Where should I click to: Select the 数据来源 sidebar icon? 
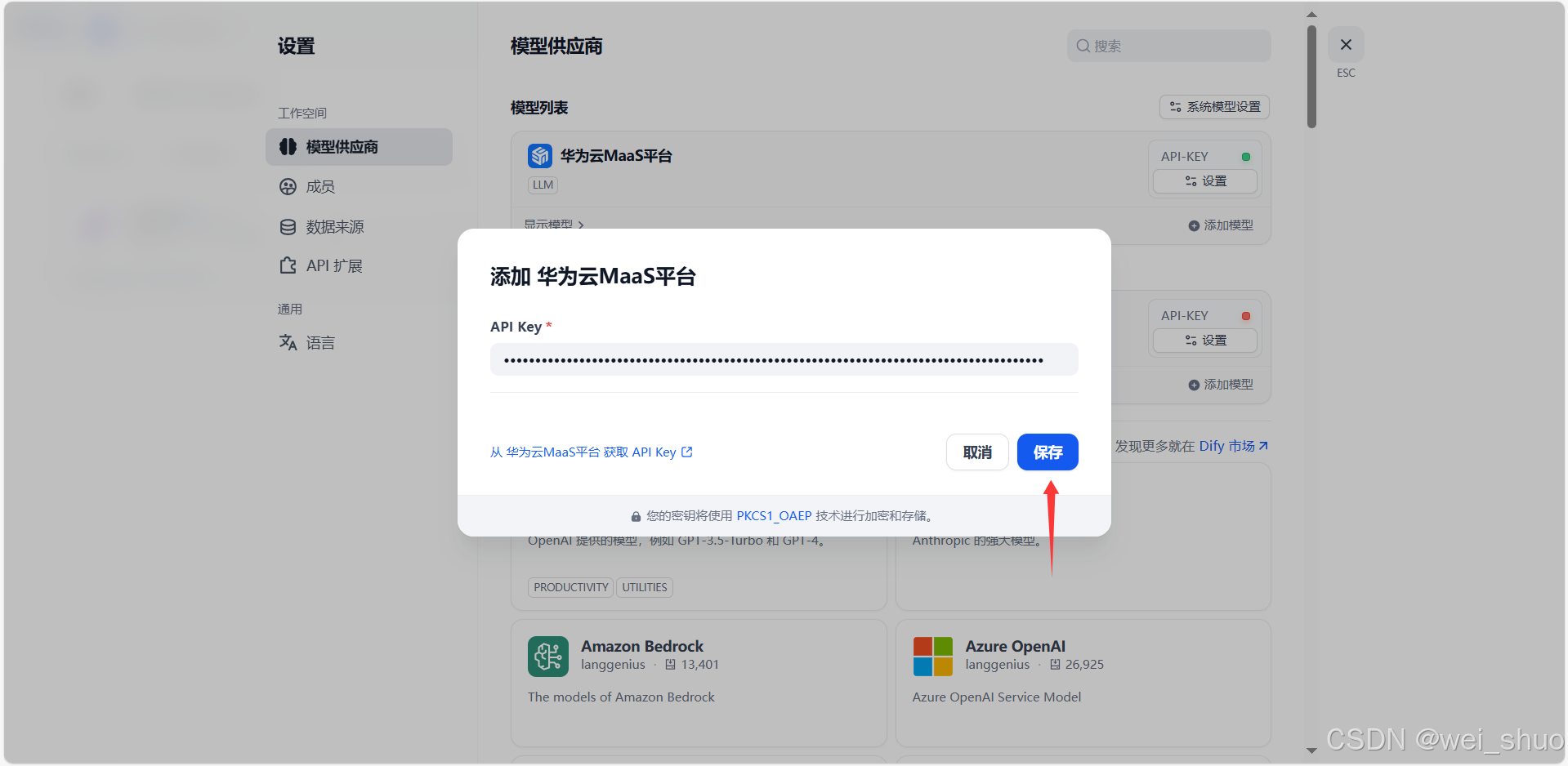coord(288,226)
